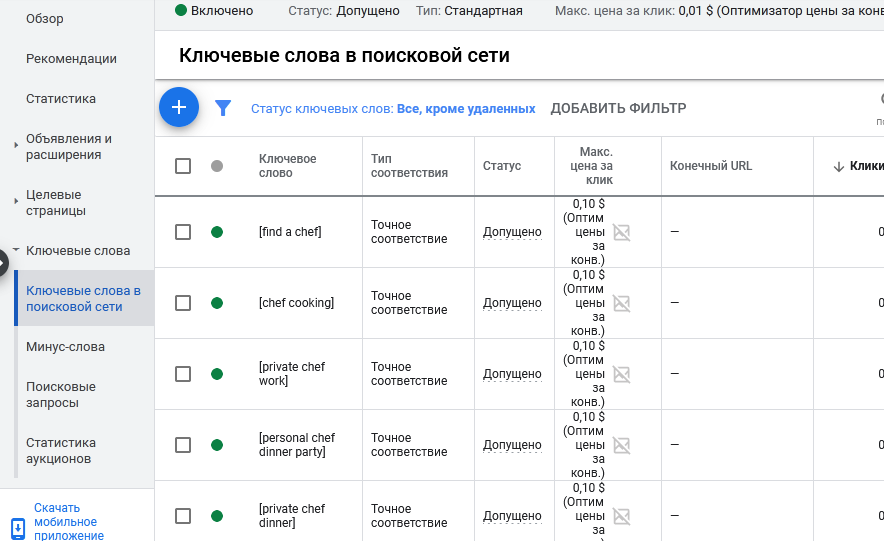
Task: Sort by Статус column header
Action: (x=502, y=166)
